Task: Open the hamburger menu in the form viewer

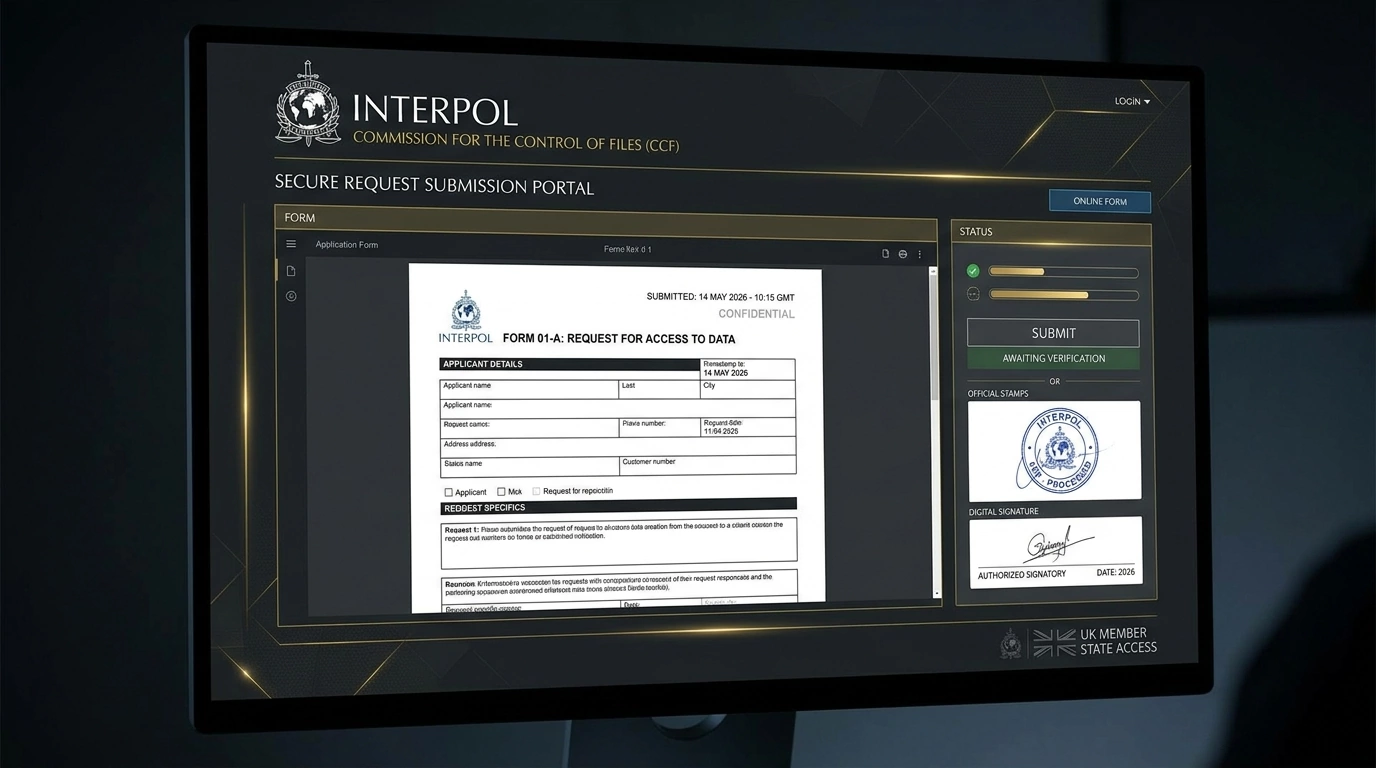Action: [x=291, y=244]
